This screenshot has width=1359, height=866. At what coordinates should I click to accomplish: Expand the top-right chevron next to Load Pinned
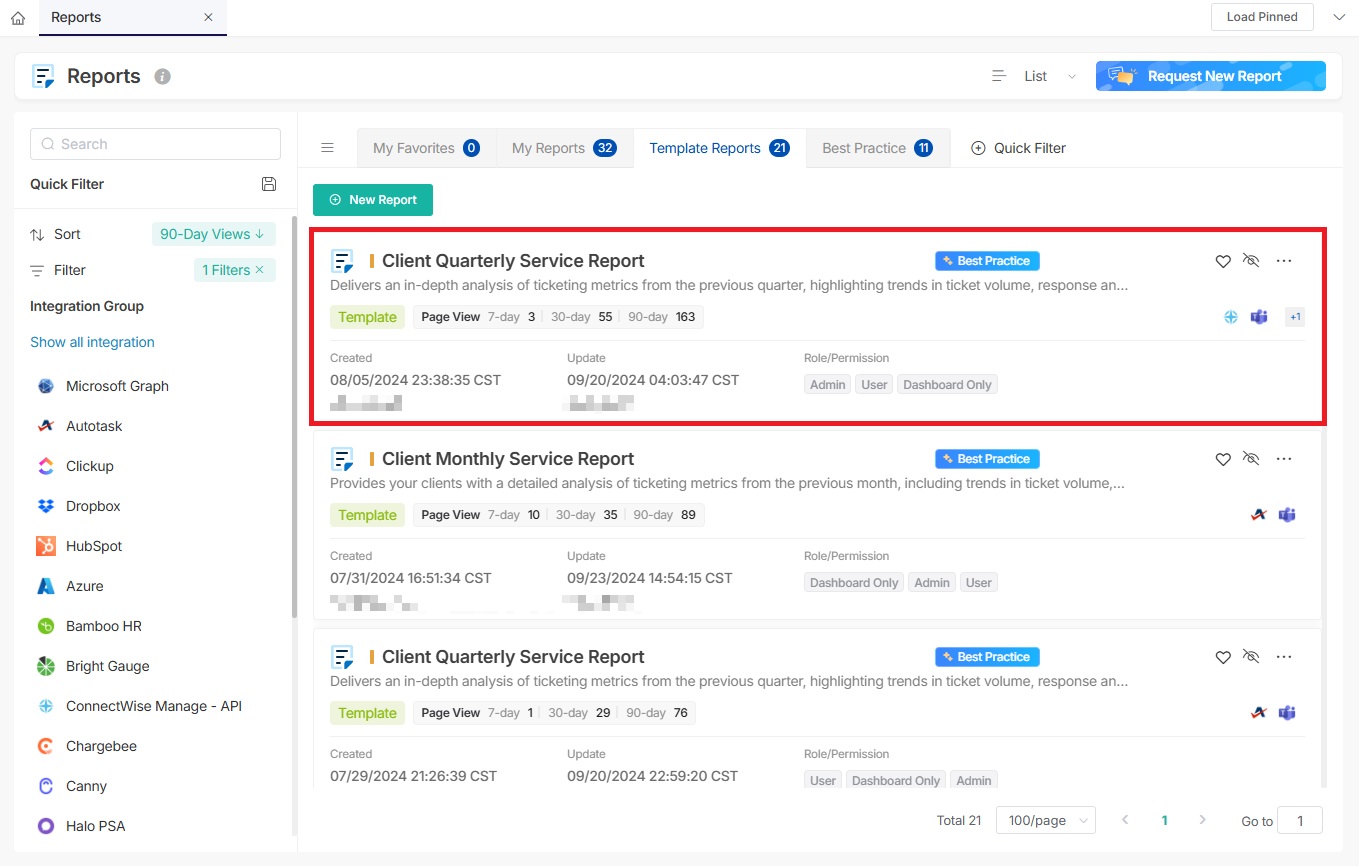1339,17
